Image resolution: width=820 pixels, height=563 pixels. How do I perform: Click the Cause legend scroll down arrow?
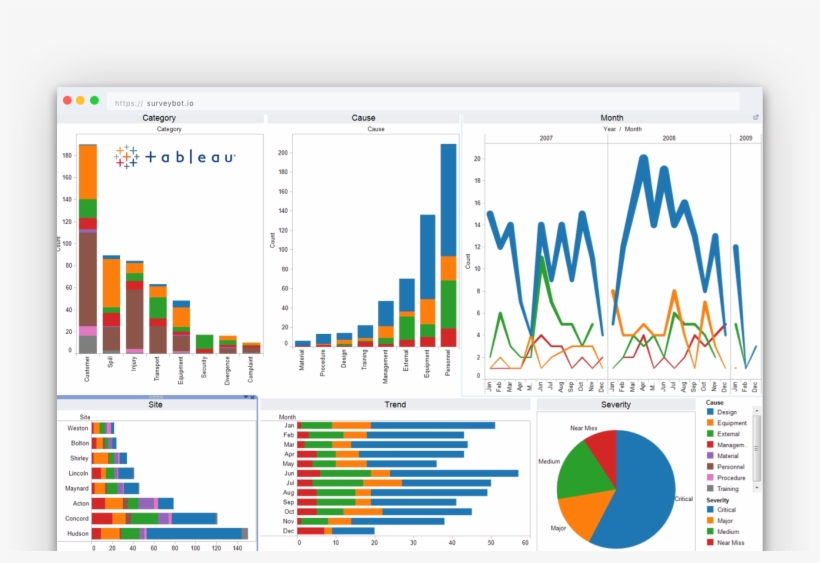pos(756,487)
